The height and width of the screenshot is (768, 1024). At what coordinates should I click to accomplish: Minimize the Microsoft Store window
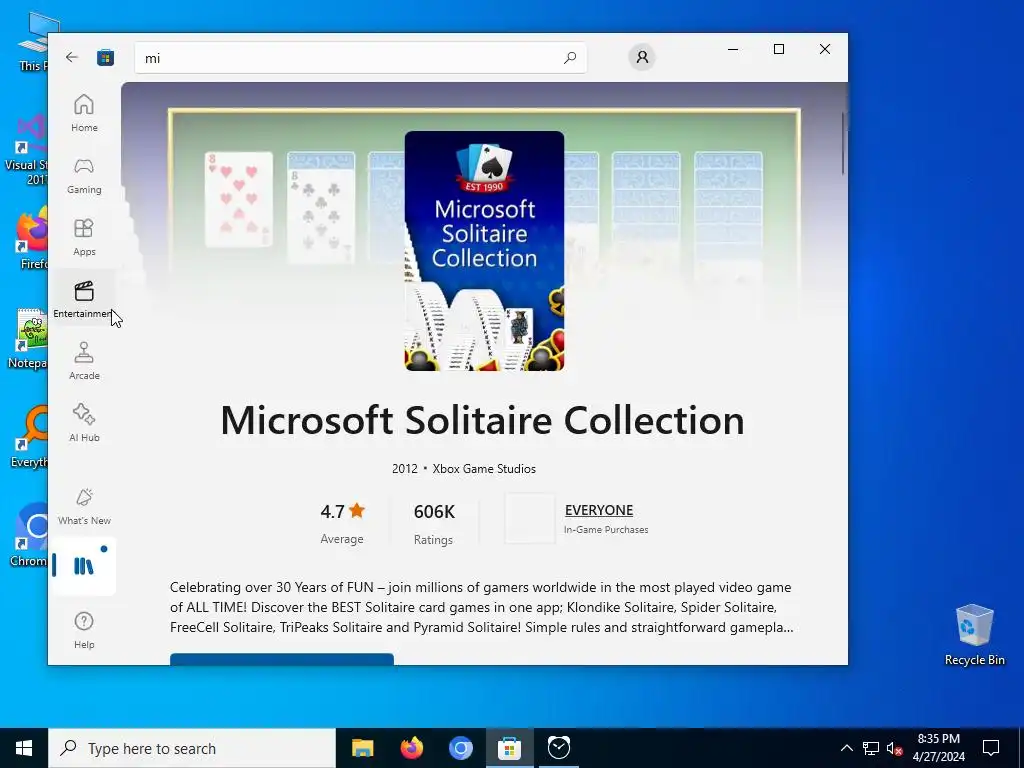coord(733,50)
